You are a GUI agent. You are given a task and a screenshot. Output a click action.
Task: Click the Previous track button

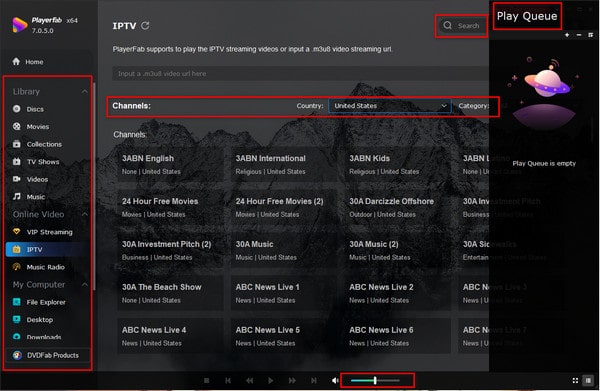(x=228, y=380)
